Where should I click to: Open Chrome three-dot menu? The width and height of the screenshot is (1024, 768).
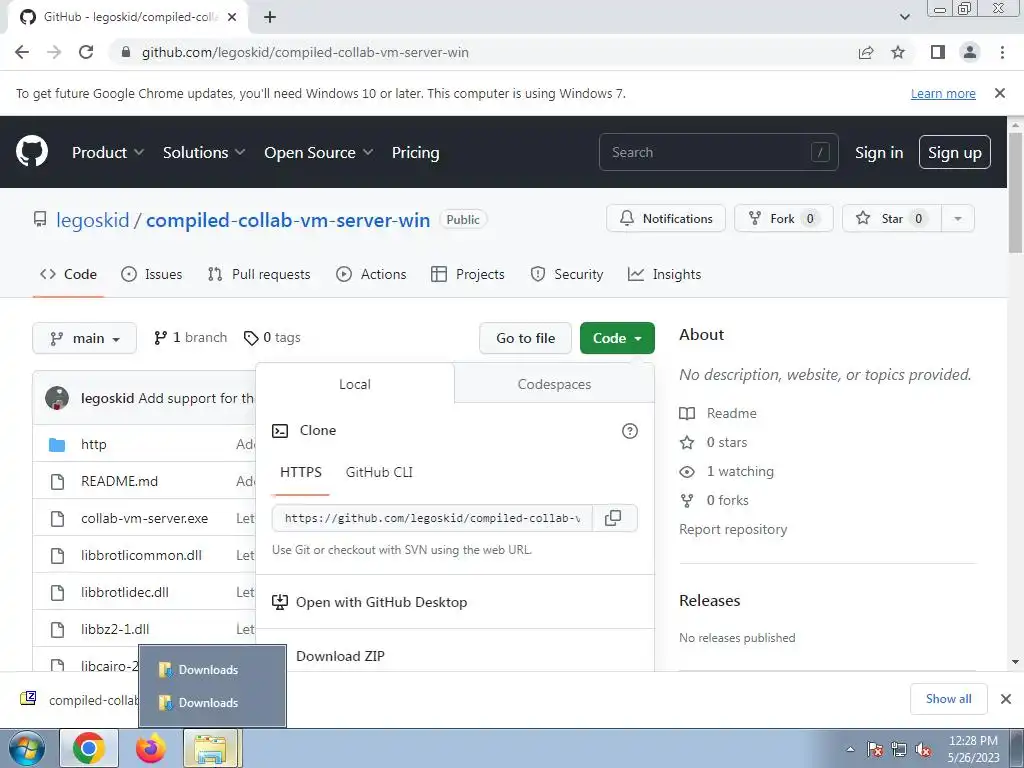(1002, 52)
